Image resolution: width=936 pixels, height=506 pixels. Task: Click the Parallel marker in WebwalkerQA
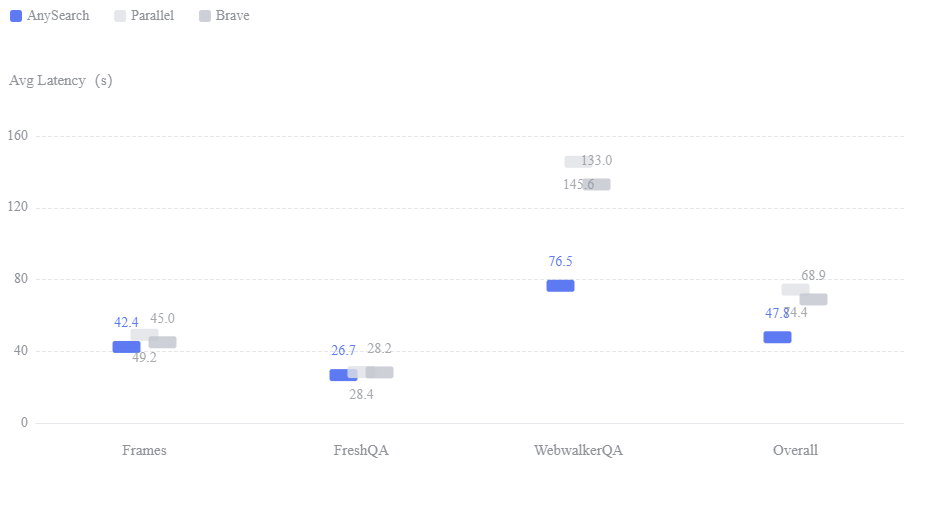tap(576, 162)
